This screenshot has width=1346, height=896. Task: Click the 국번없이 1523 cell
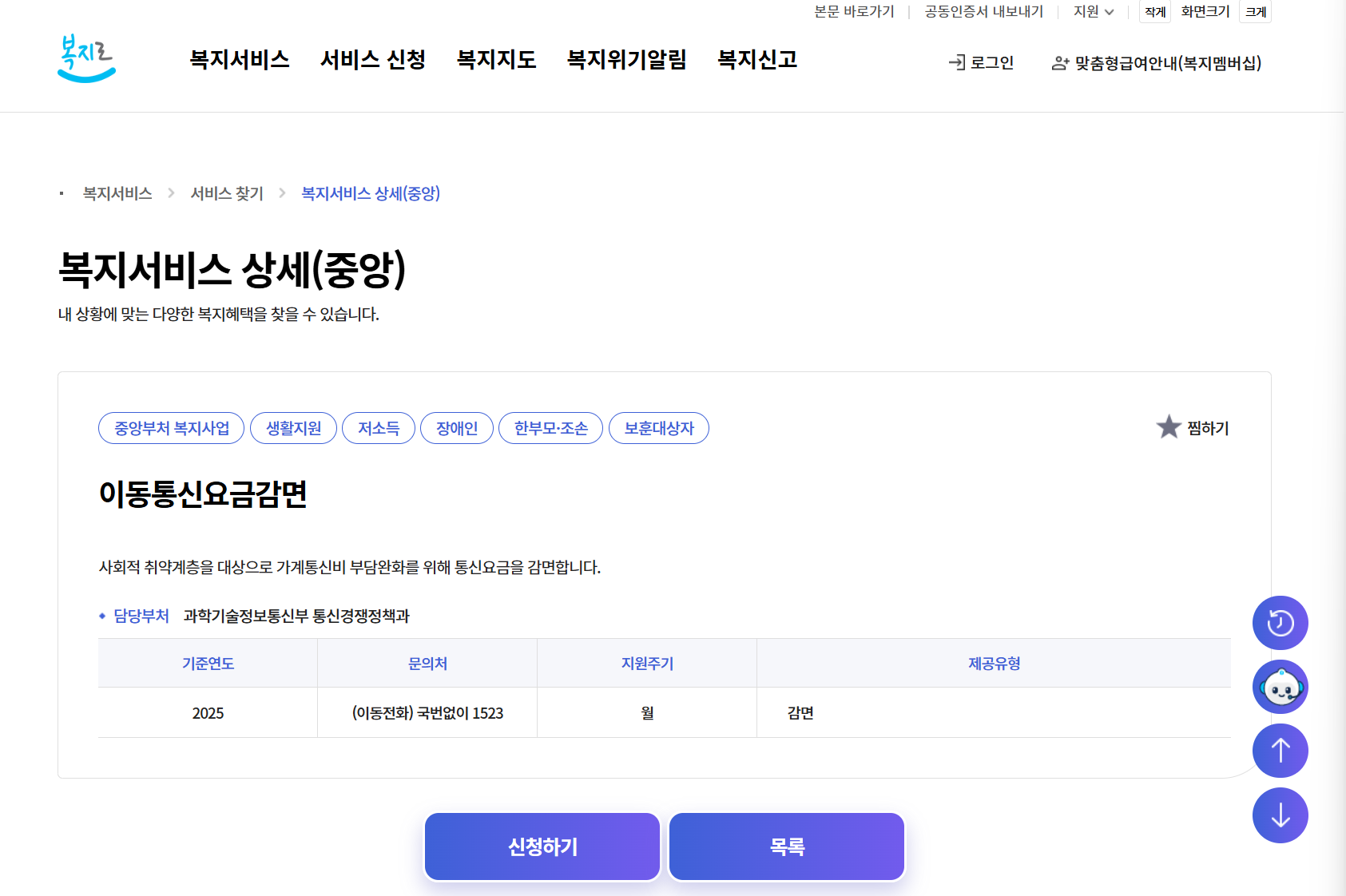point(427,713)
